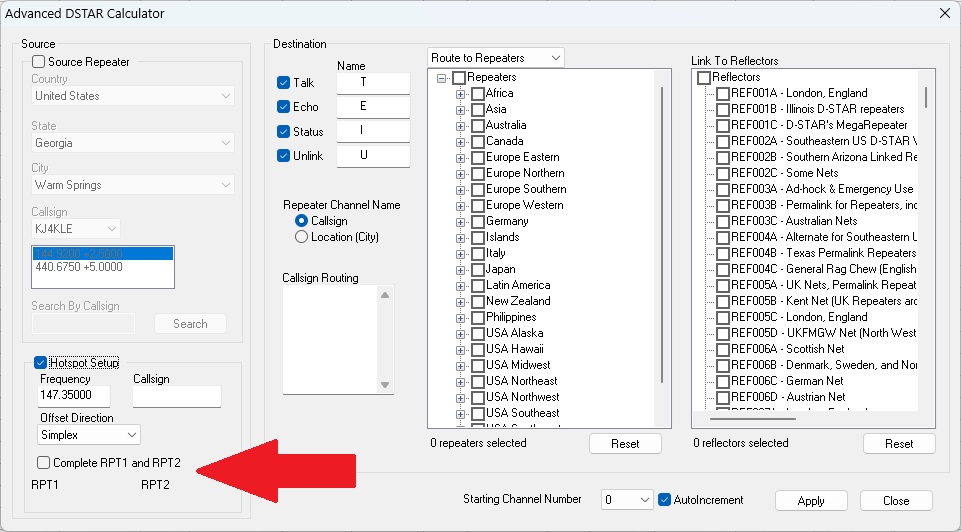Click the Unlink Name field

373,156
